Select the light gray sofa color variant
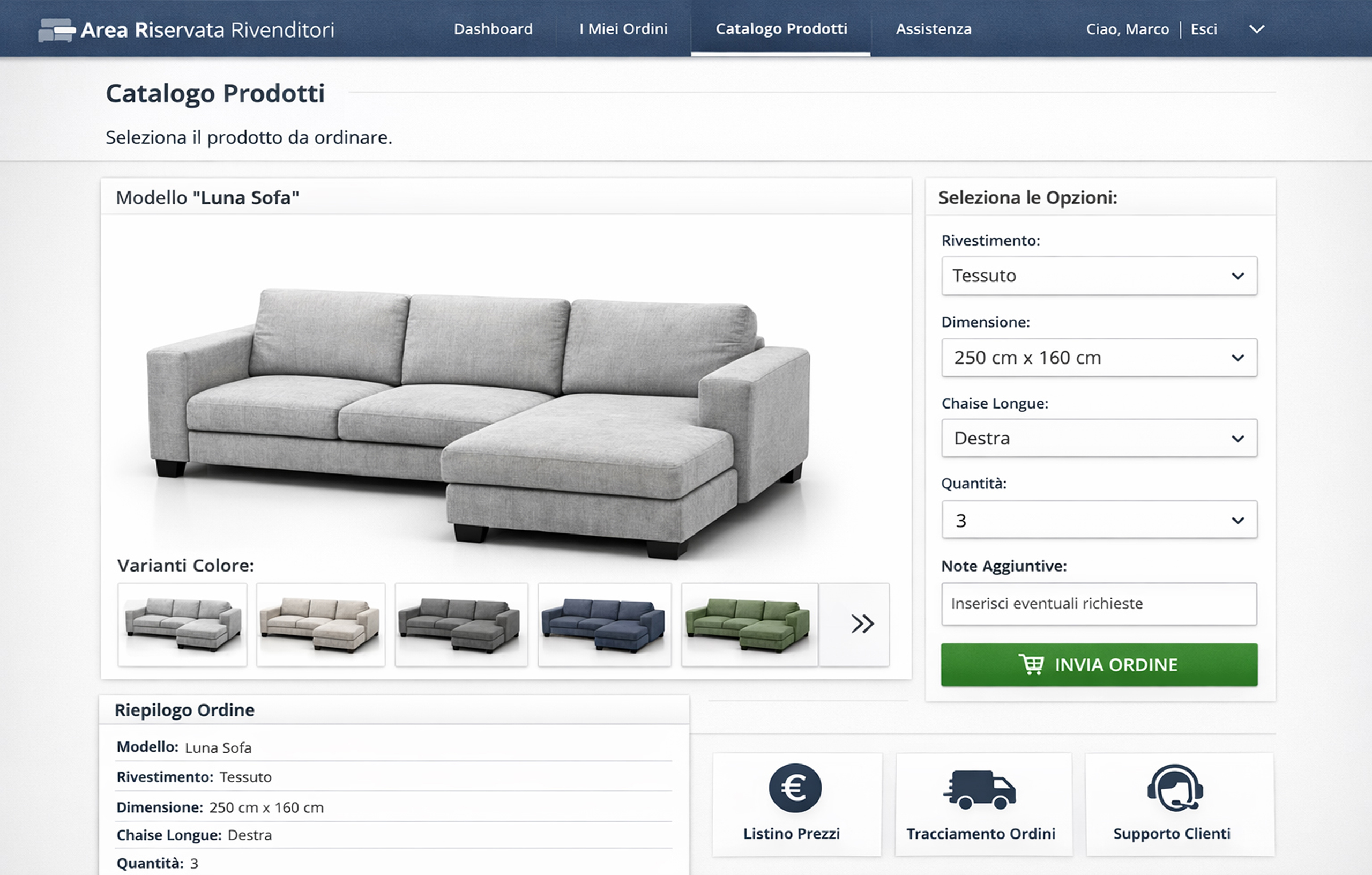1372x875 pixels. 182,624
